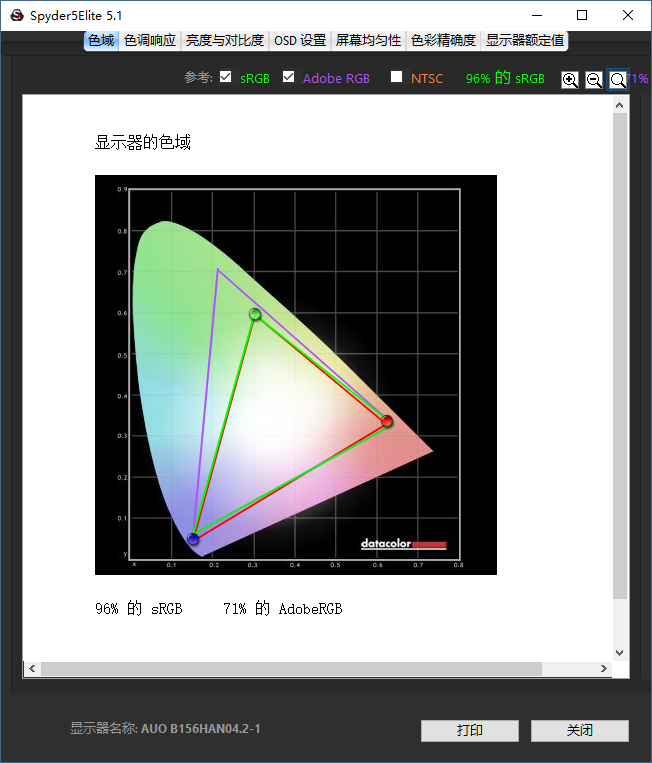
Task: Click the green primary marker on gamut chart
Action: 255,315
